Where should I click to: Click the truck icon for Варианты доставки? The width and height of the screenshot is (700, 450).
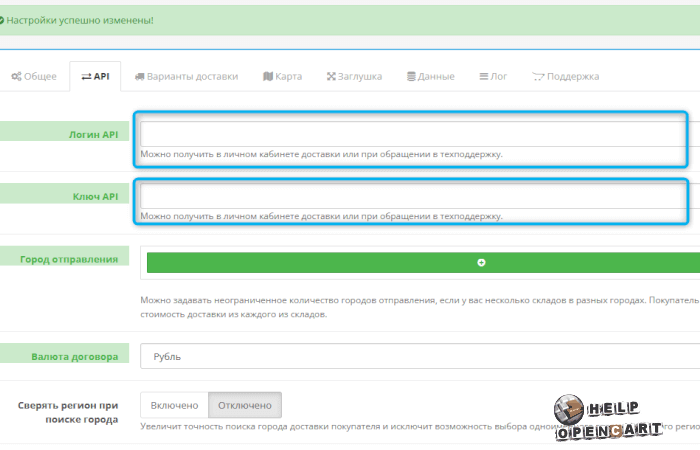click(140, 76)
